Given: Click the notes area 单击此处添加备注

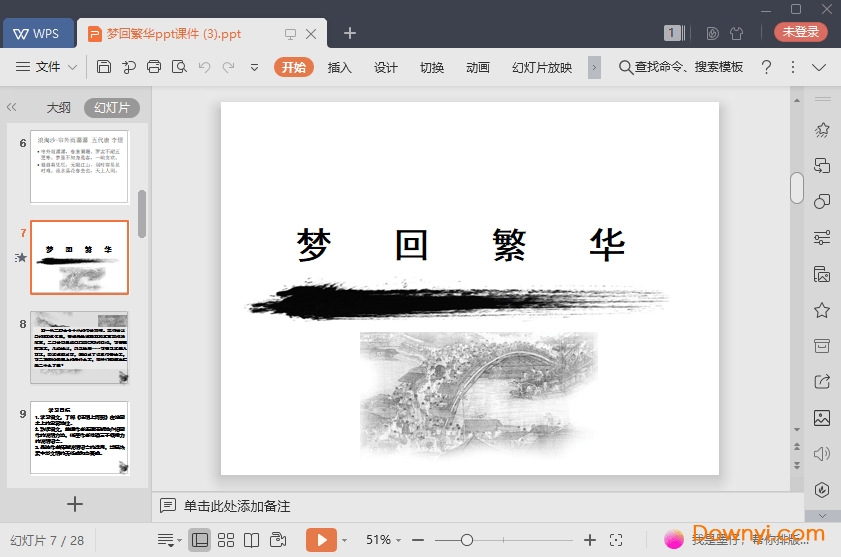Looking at the screenshot, I should 237,506.
